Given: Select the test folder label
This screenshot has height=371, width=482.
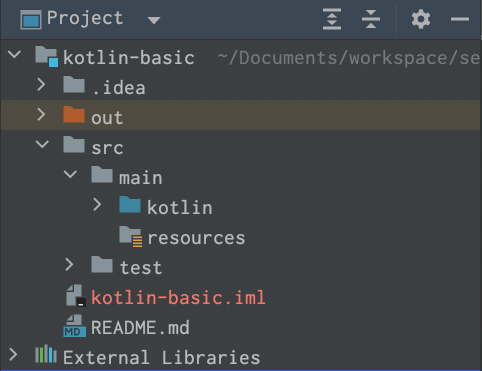Looking at the screenshot, I should 141,267.
